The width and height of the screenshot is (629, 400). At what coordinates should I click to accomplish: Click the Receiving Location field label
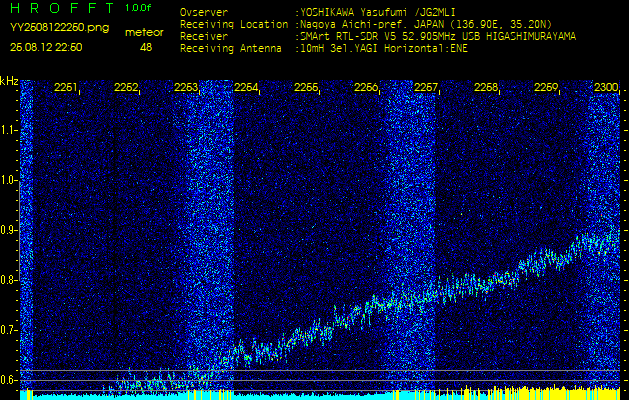pyautogui.click(x=234, y=24)
